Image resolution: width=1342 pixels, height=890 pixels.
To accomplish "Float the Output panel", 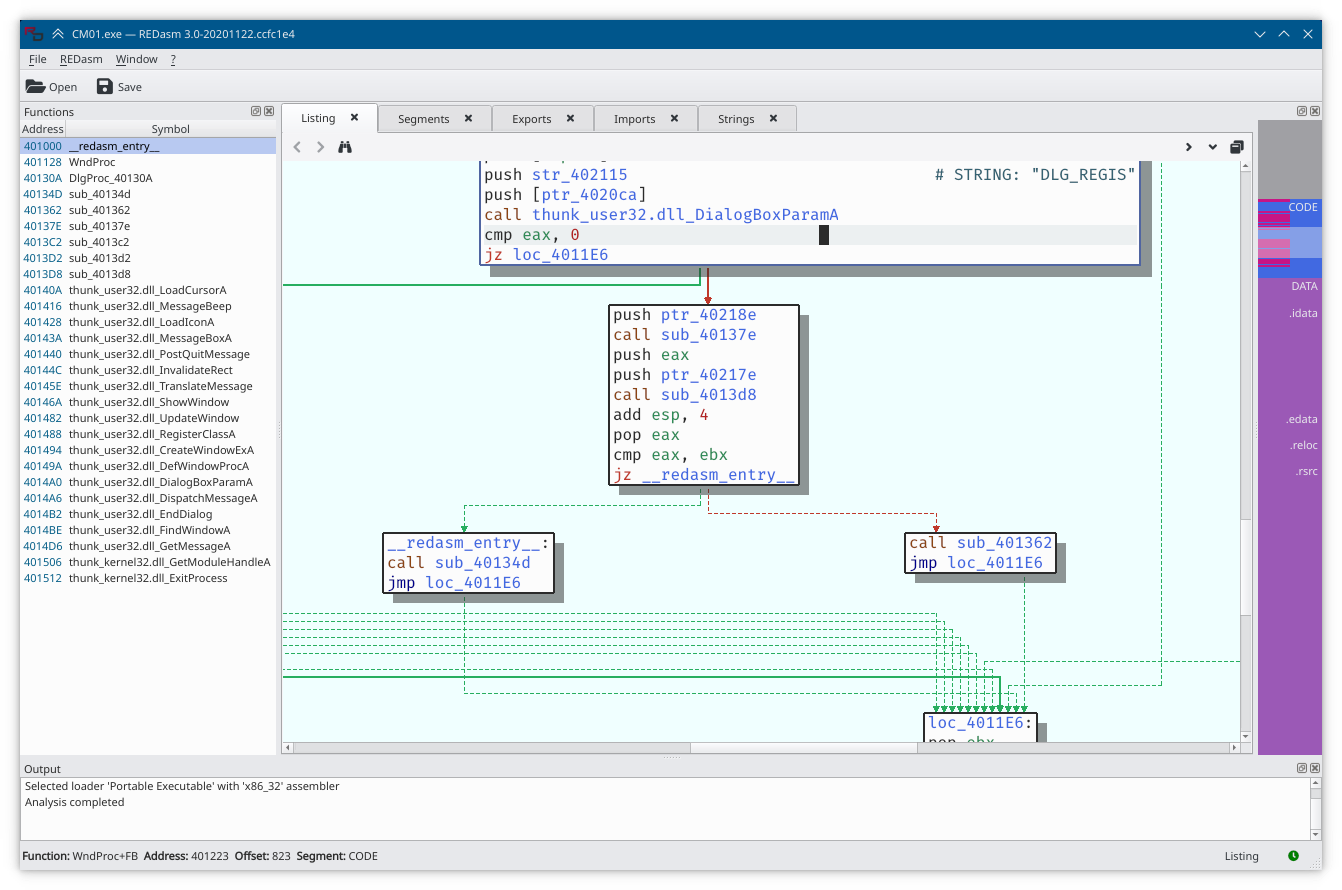I will point(1301,768).
